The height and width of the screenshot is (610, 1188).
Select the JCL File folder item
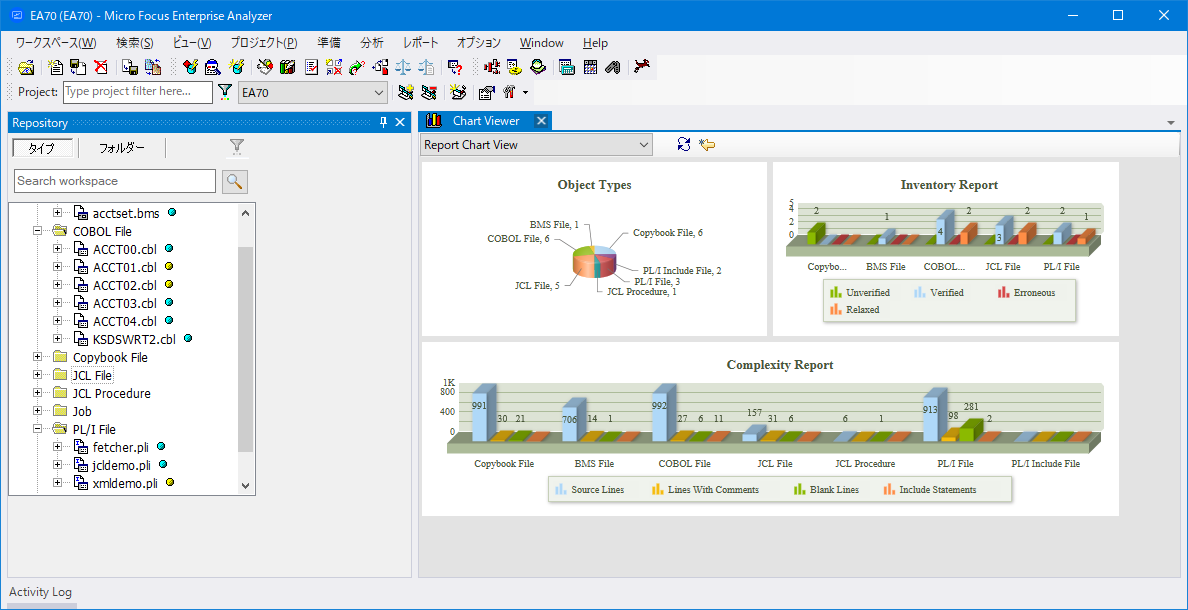(x=92, y=375)
